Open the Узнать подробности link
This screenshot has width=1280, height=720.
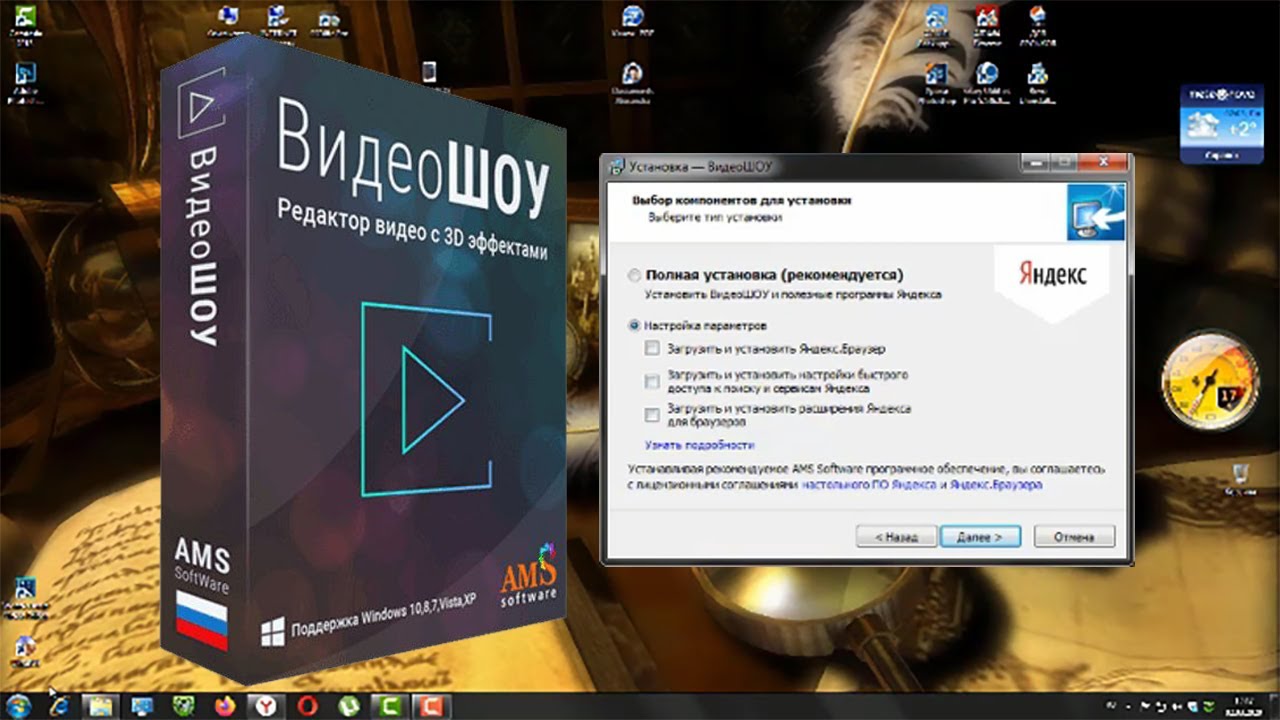point(699,445)
